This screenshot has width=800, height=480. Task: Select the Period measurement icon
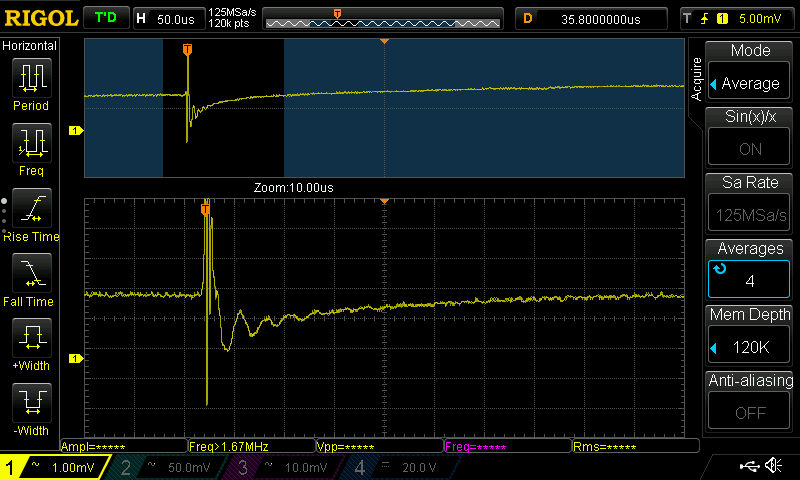coord(32,78)
